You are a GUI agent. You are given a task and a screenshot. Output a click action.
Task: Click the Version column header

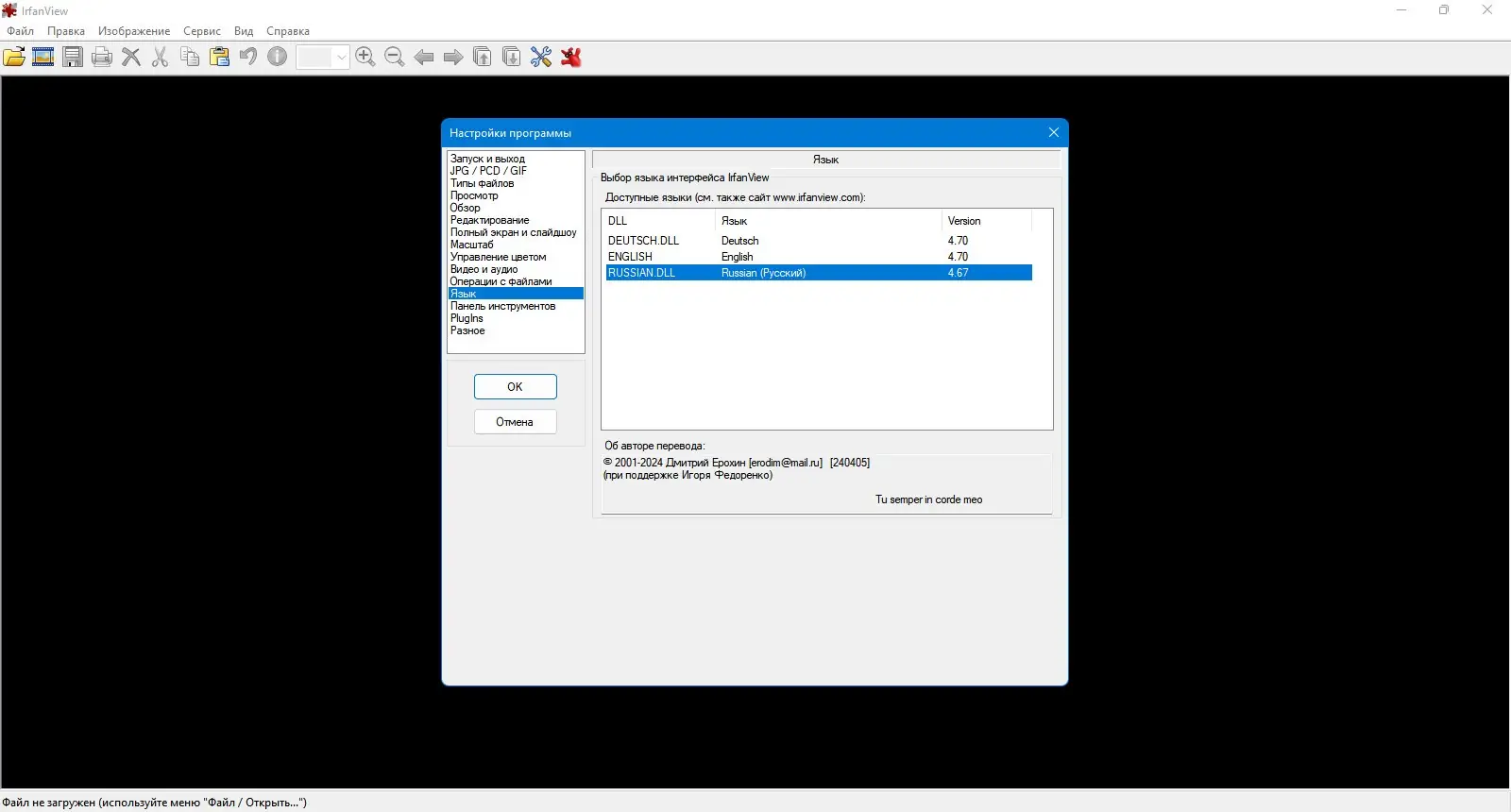[x=987, y=221]
